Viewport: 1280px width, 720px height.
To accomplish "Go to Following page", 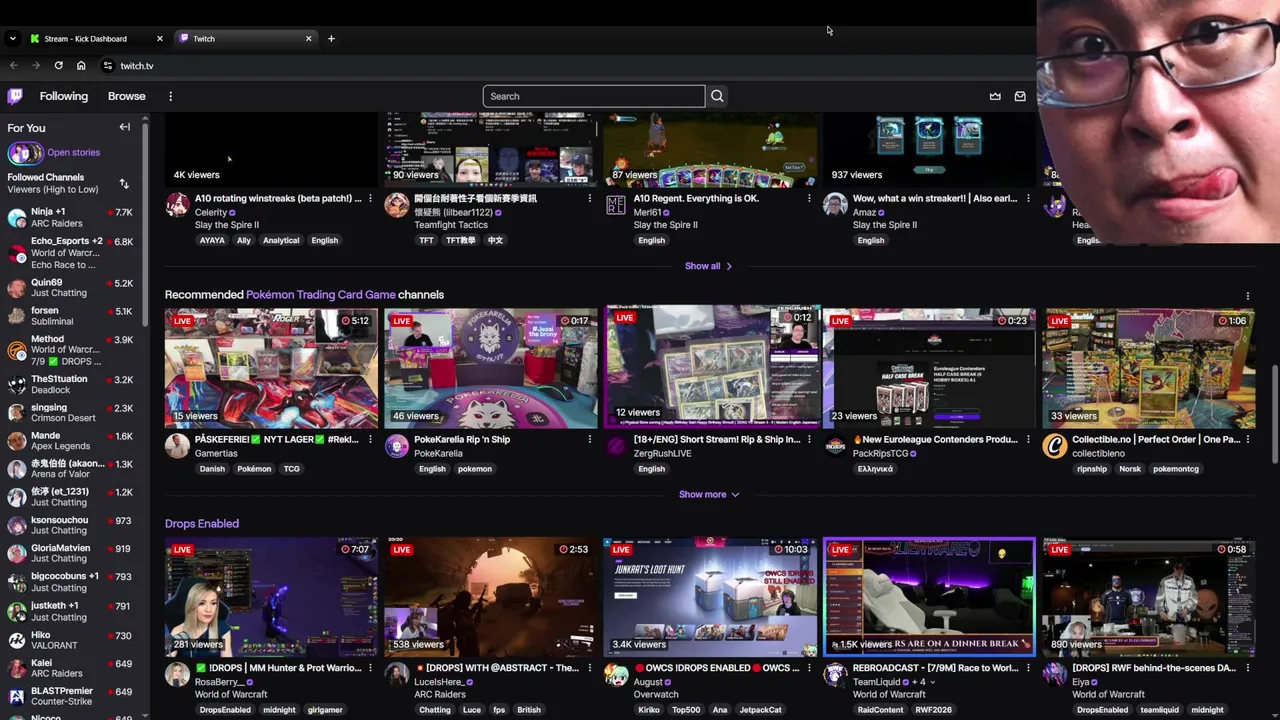I will pos(64,96).
